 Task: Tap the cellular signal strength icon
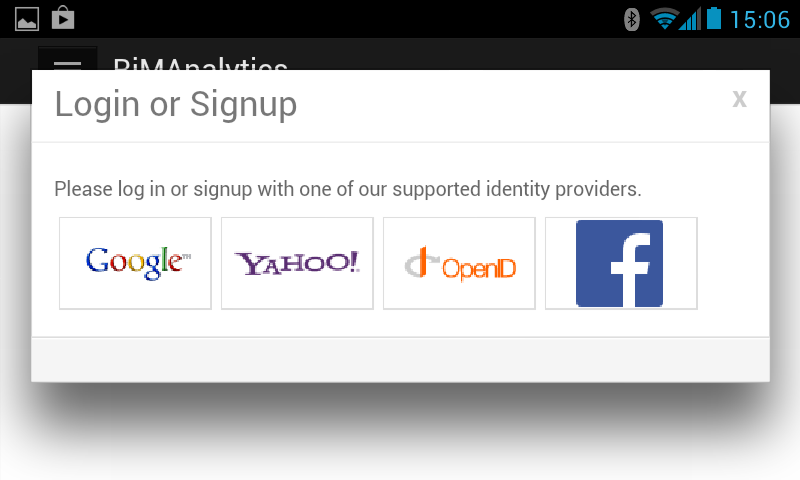690,19
